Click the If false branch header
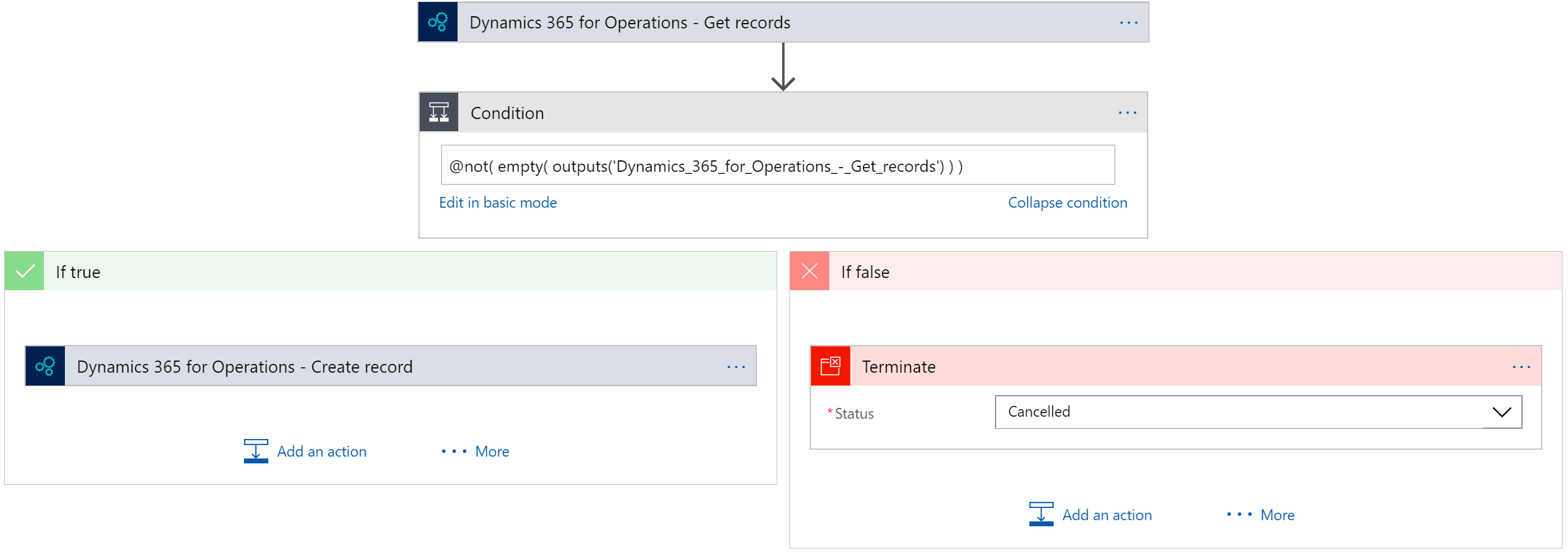Viewport: 1568px width, 554px height. coord(1176,271)
